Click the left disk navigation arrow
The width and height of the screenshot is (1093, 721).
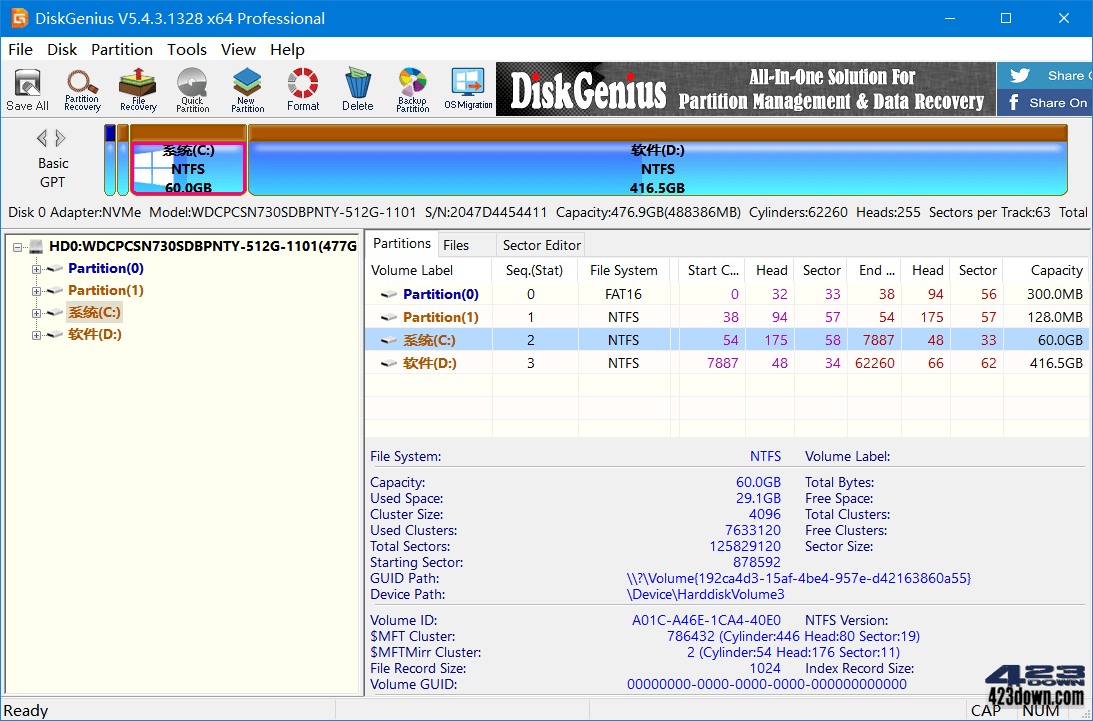pyautogui.click(x=43, y=138)
